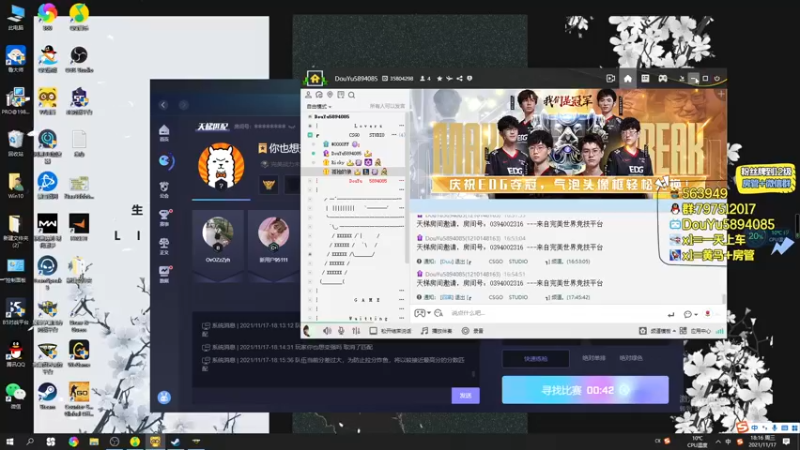This screenshot has height=450, width=800.
Task: Click the taskbar clock showing 18:16
Action: point(763,442)
